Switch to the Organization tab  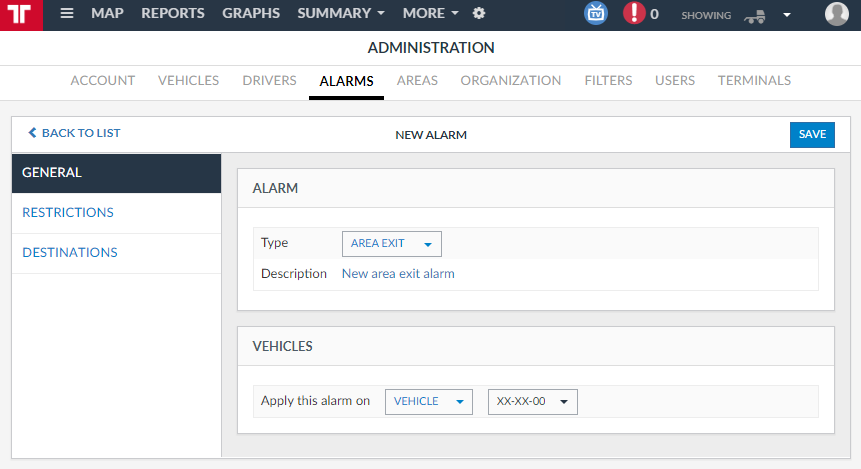coord(511,81)
